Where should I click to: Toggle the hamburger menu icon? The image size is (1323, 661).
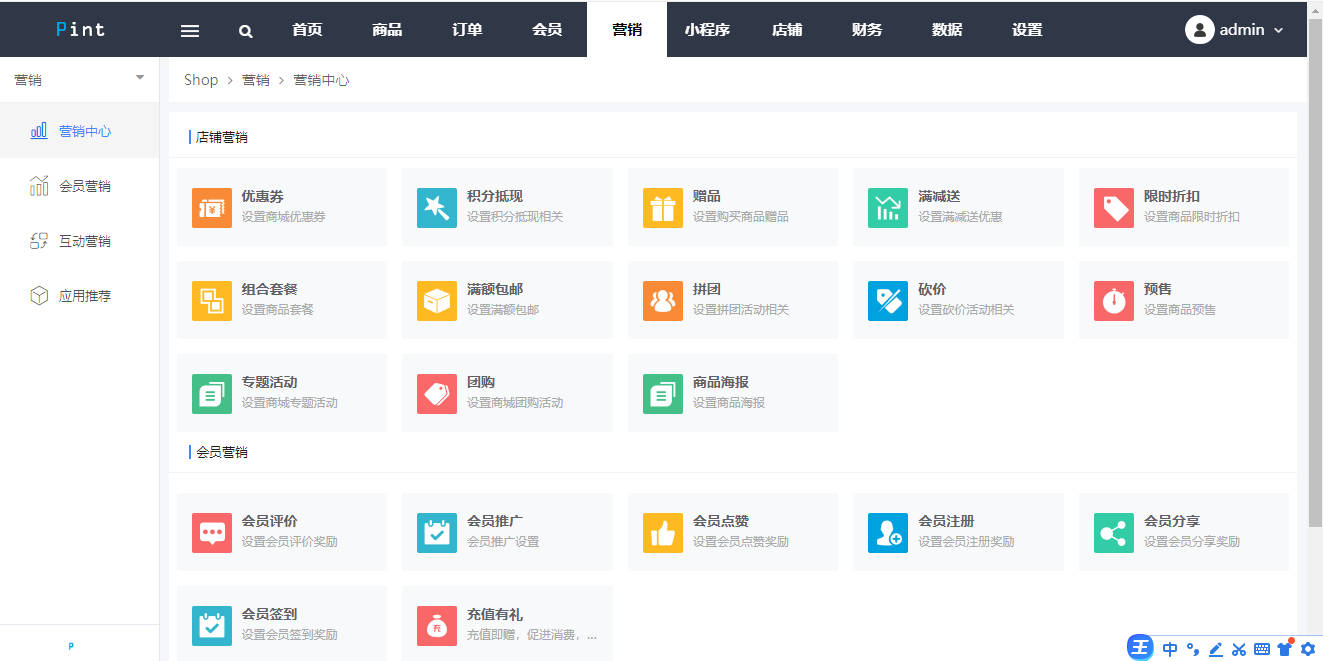coord(190,30)
